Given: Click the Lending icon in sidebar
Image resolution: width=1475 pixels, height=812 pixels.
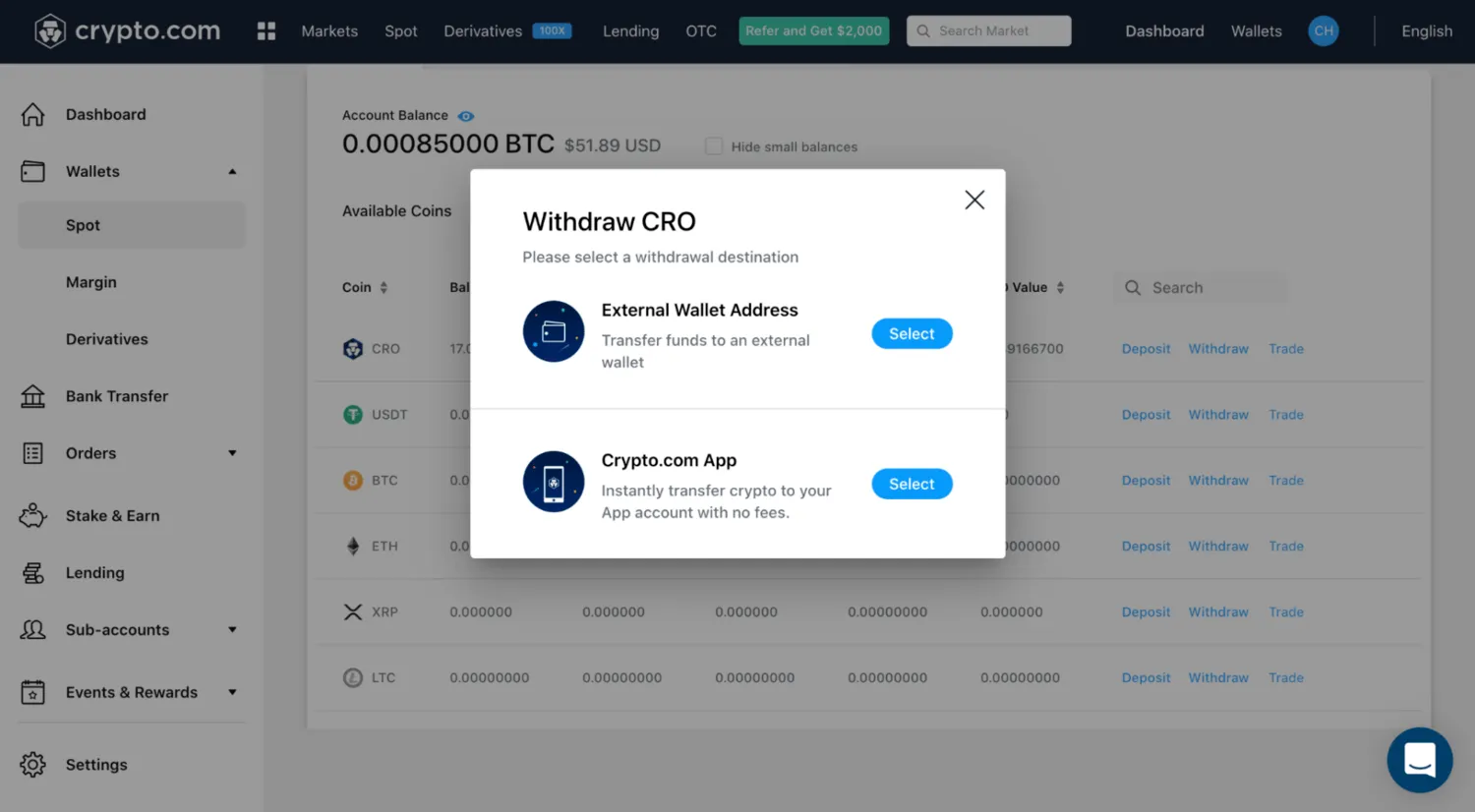Looking at the screenshot, I should pyautogui.click(x=33, y=573).
